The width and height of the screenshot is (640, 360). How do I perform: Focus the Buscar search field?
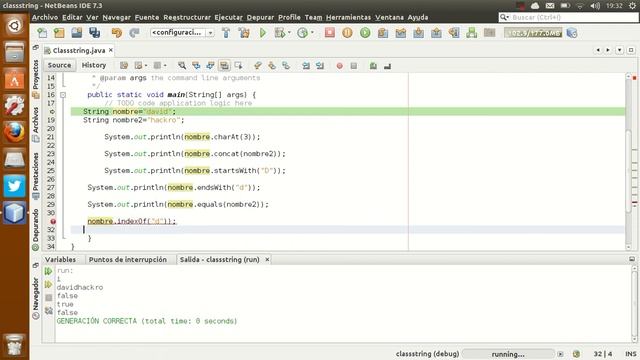click(568, 17)
